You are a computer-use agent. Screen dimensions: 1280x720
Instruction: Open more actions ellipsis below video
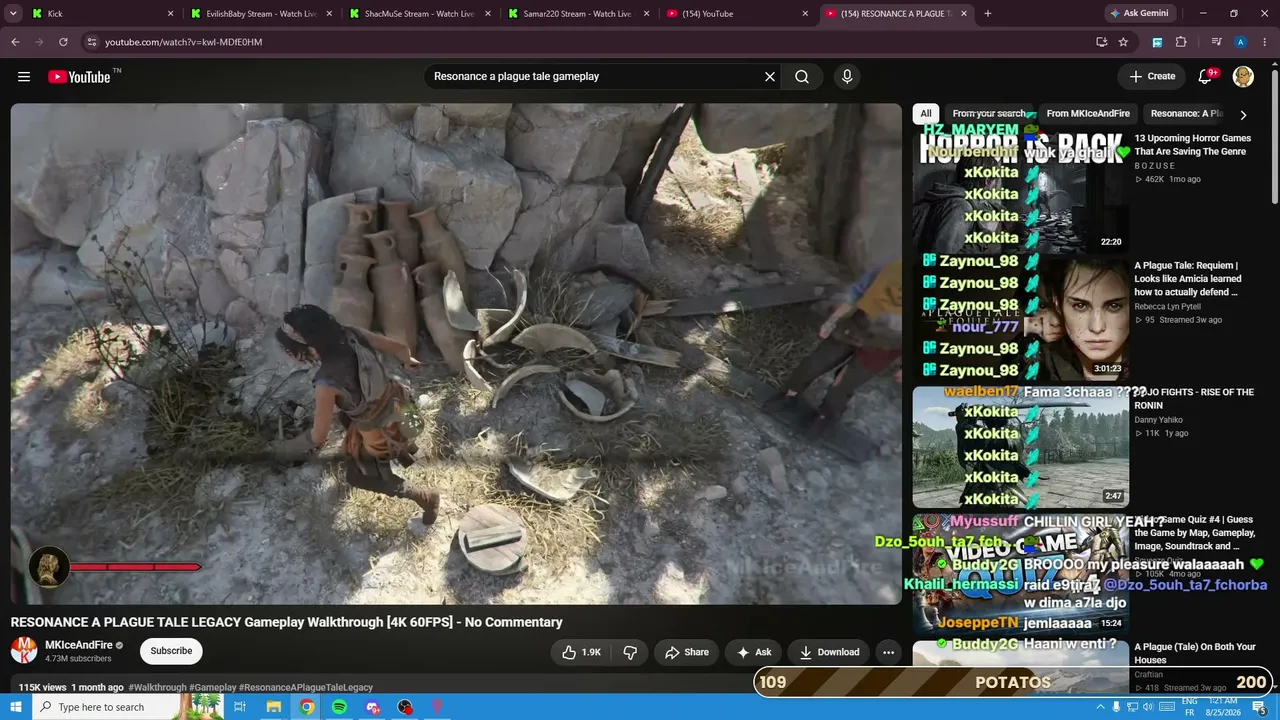click(x=888, y=652)
